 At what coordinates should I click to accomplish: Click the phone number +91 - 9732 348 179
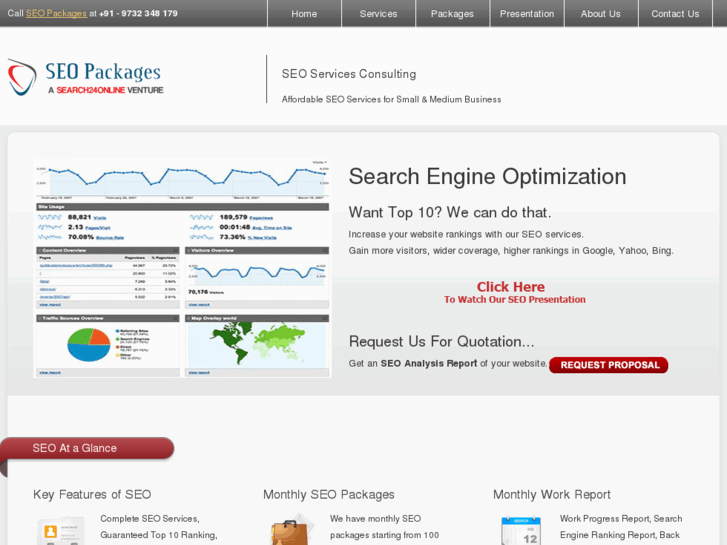click(138, 13)
